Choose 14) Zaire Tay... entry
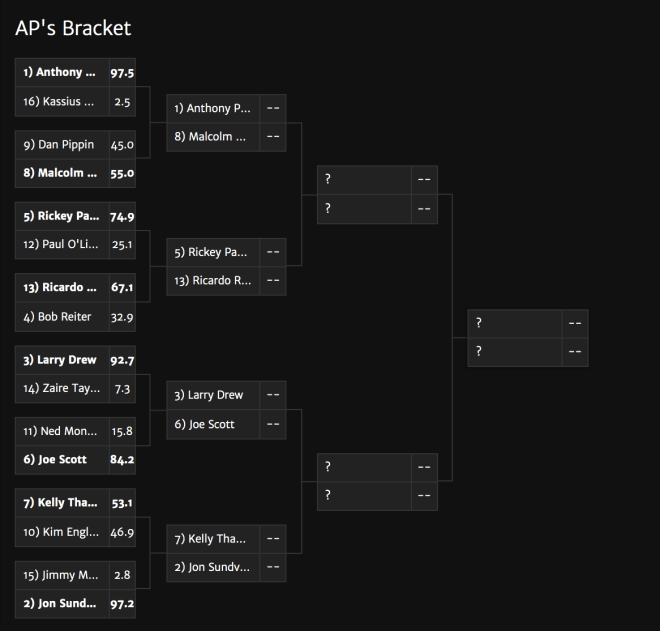 (75, 389)
